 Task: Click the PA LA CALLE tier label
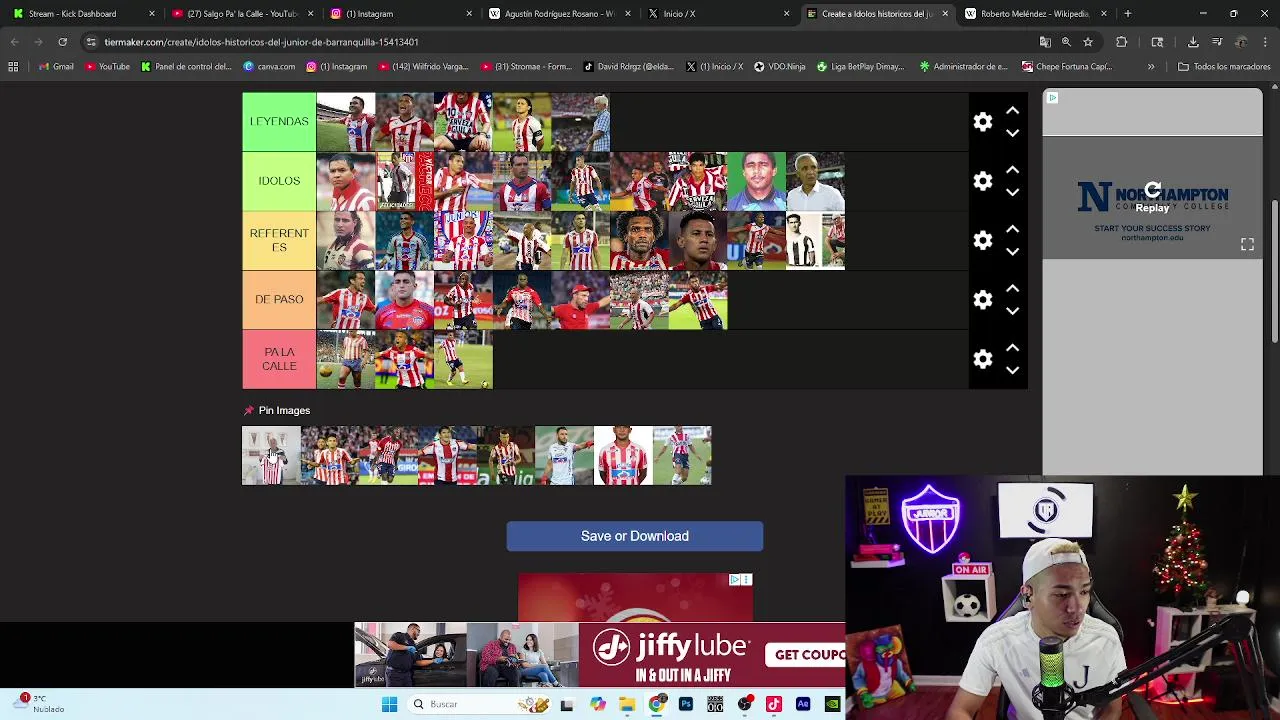pyautogui.click(x=279, y=359)
